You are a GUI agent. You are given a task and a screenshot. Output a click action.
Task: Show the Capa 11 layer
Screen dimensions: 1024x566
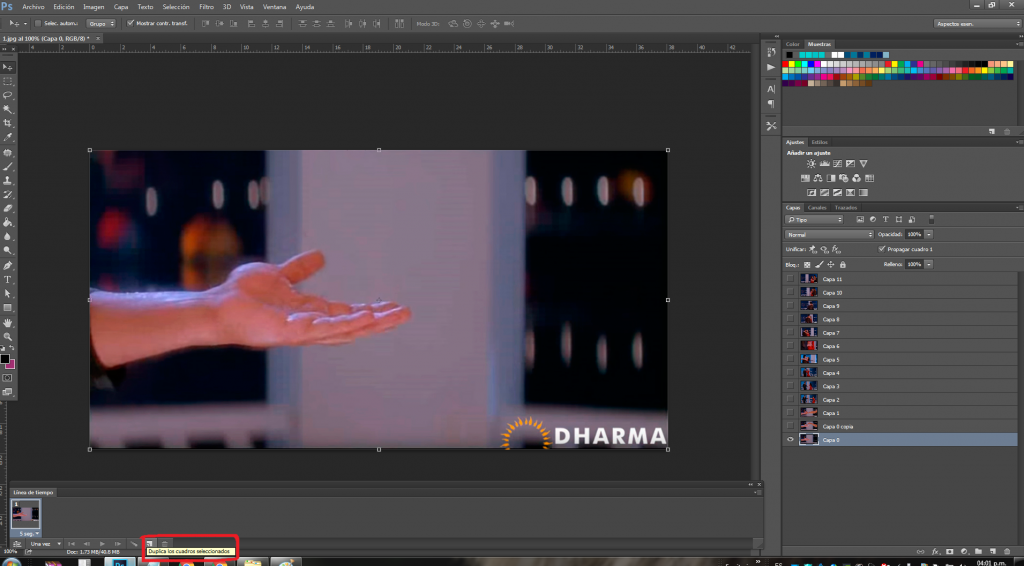(790, 279)
